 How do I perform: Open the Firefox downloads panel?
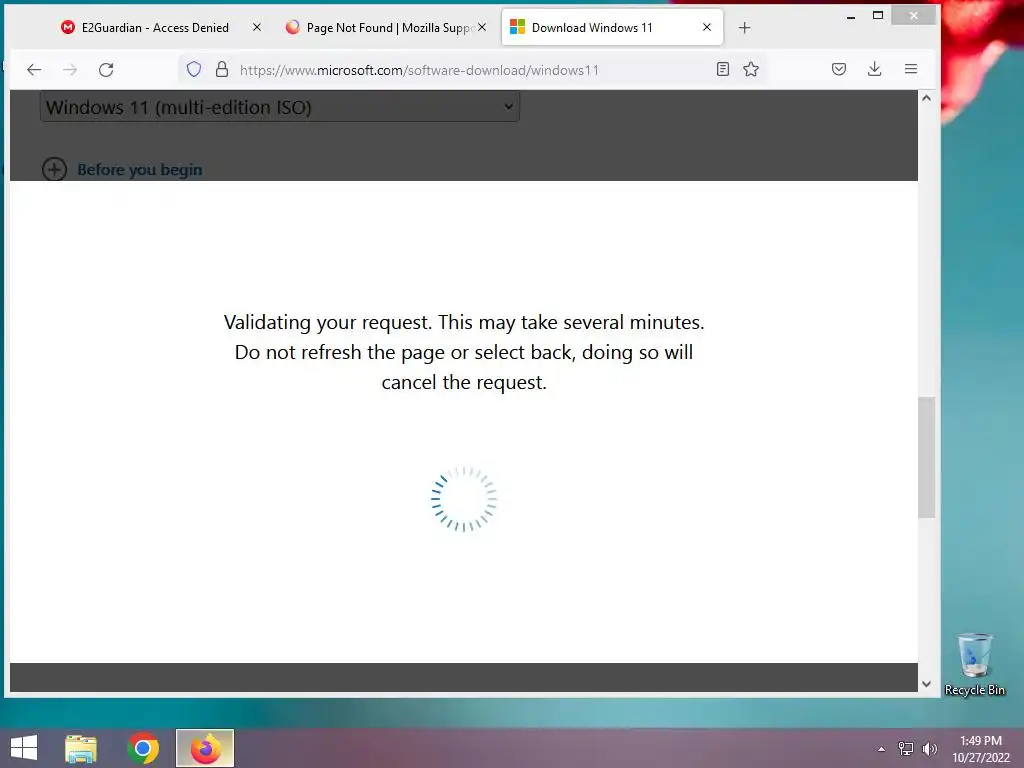(874, 69)
